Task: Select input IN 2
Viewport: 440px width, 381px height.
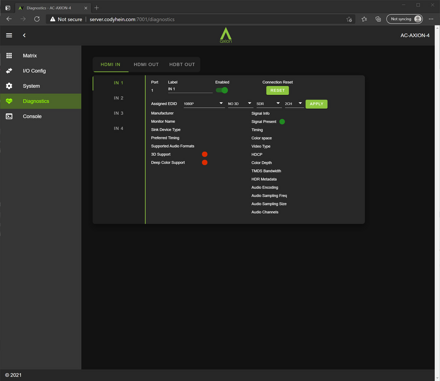Action: tap(119, 98)
